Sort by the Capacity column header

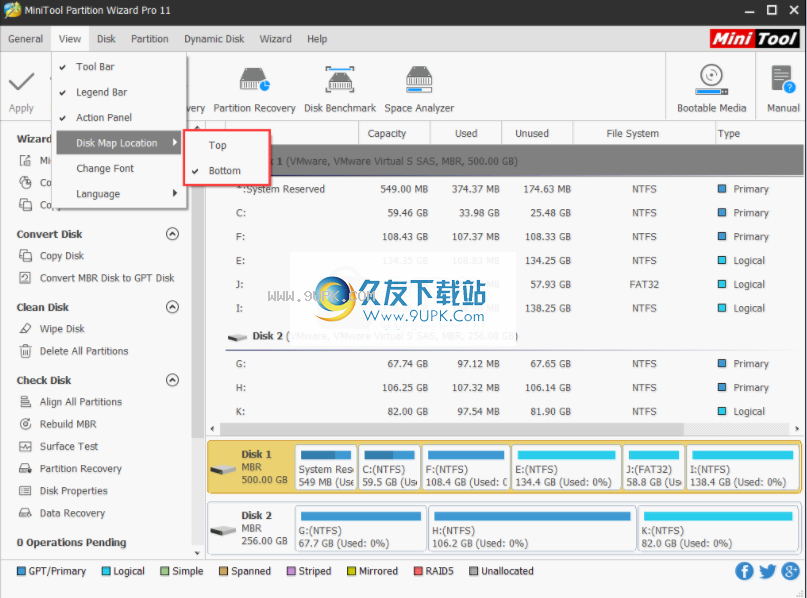394,133
